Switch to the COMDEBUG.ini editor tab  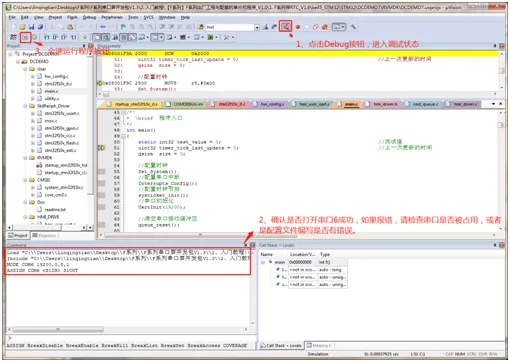pos(185,104)
